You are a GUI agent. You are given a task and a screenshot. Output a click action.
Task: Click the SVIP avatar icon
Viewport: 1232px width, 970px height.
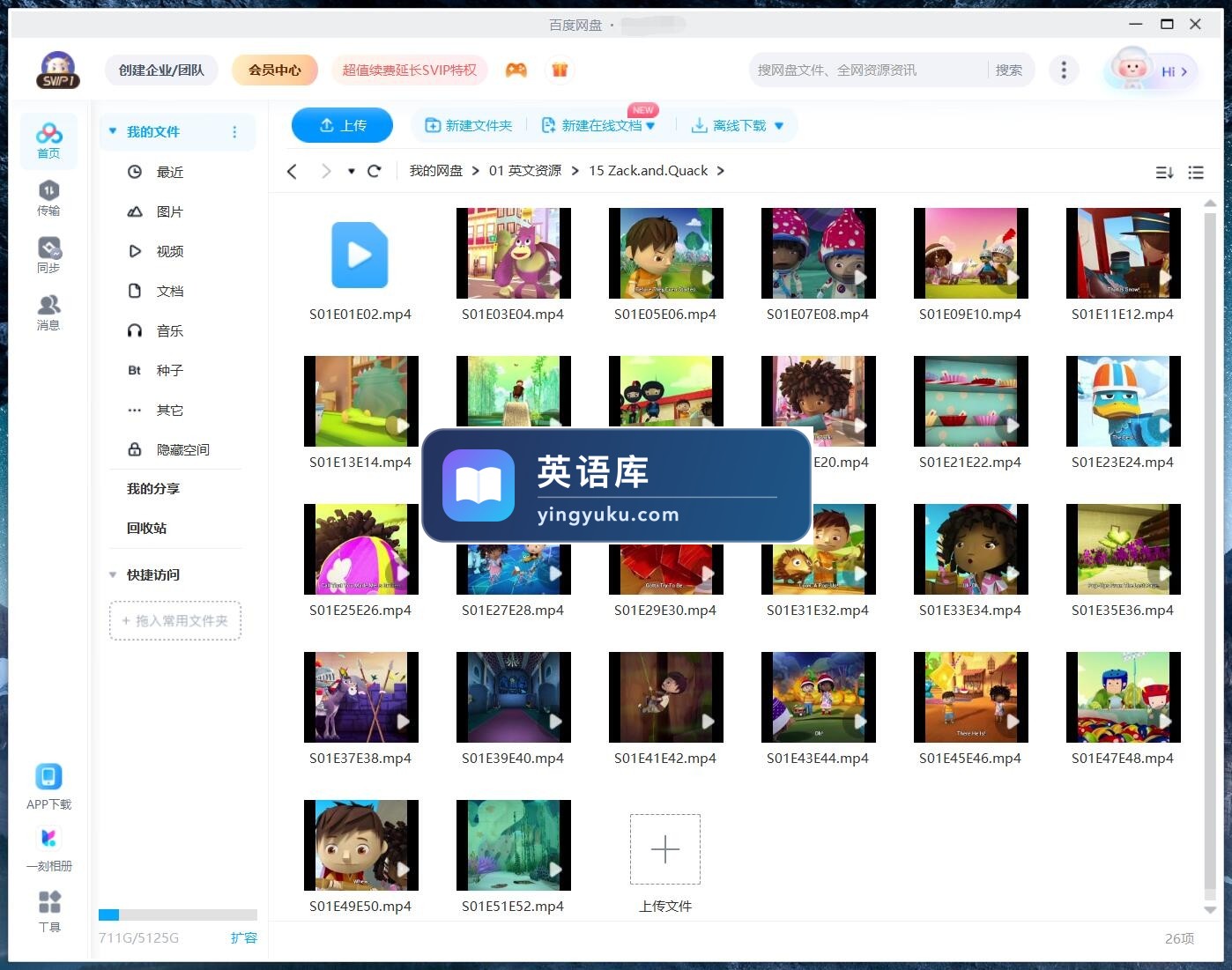(58, 70)
